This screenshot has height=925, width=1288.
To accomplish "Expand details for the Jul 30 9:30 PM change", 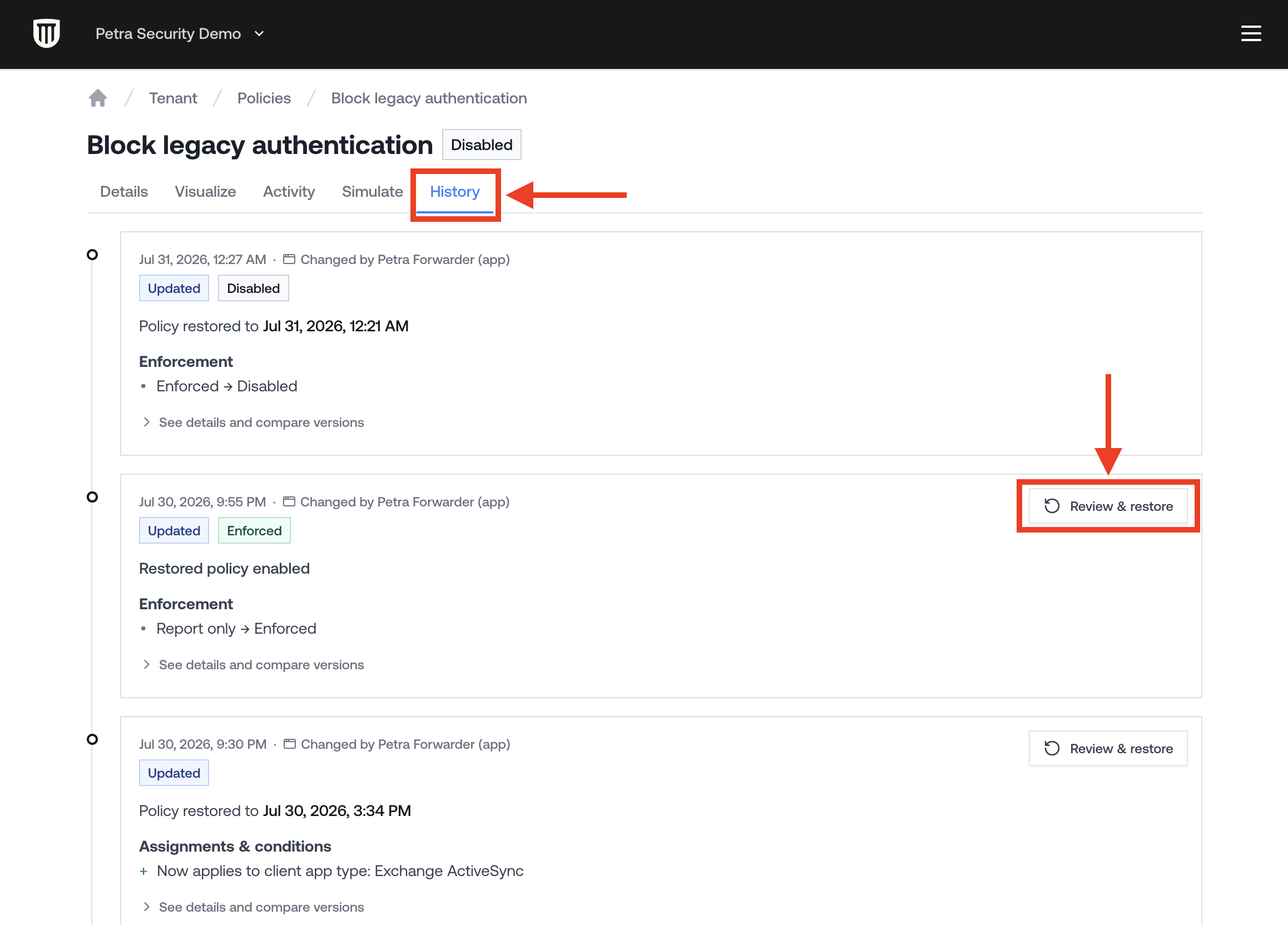I will pos(253,907).
